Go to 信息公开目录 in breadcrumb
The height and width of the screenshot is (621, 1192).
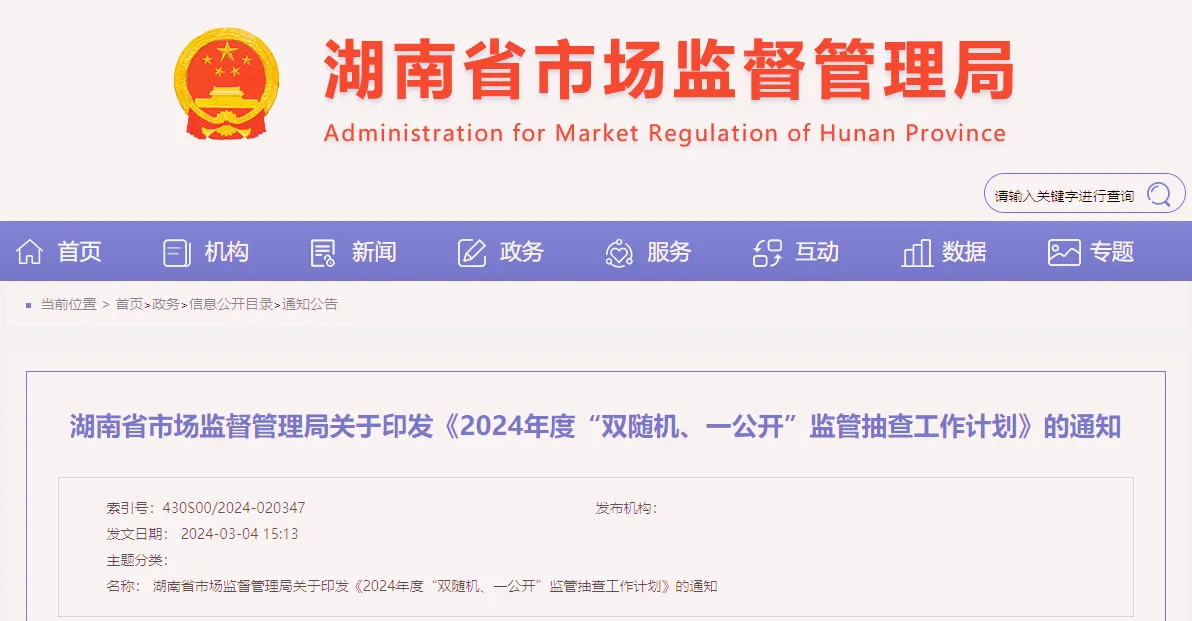point(231,304)
